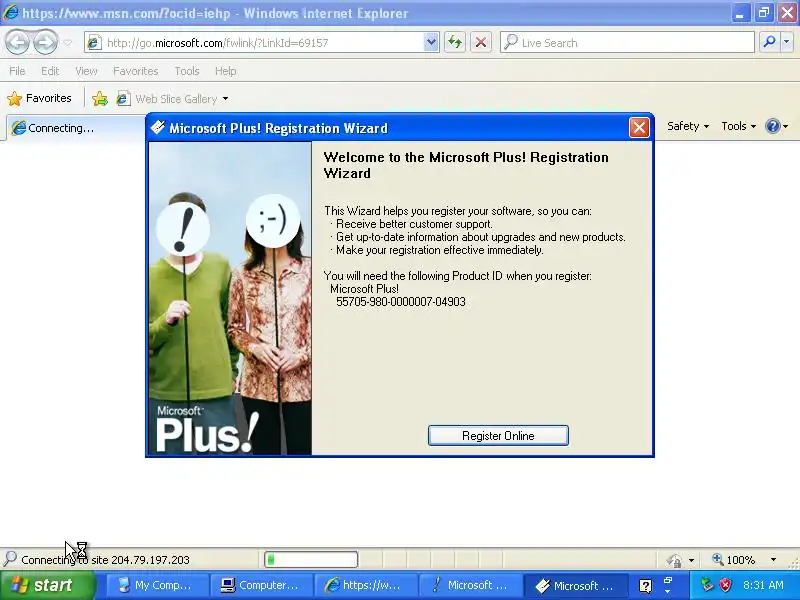Click the Live Search box
The image size is (800, 600).
628,43
